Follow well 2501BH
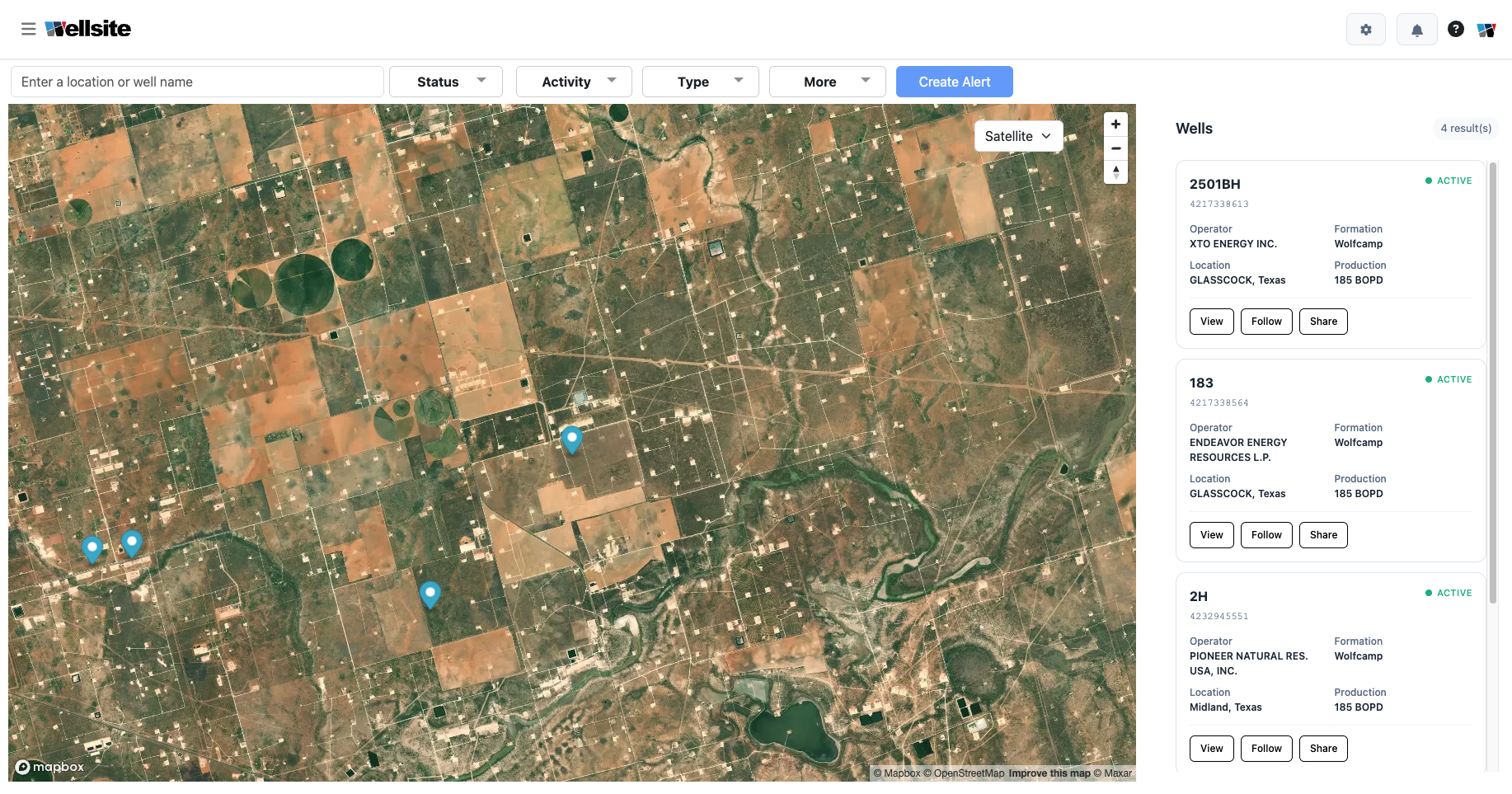1512x794 pixels. click(x=1266, y=322)
